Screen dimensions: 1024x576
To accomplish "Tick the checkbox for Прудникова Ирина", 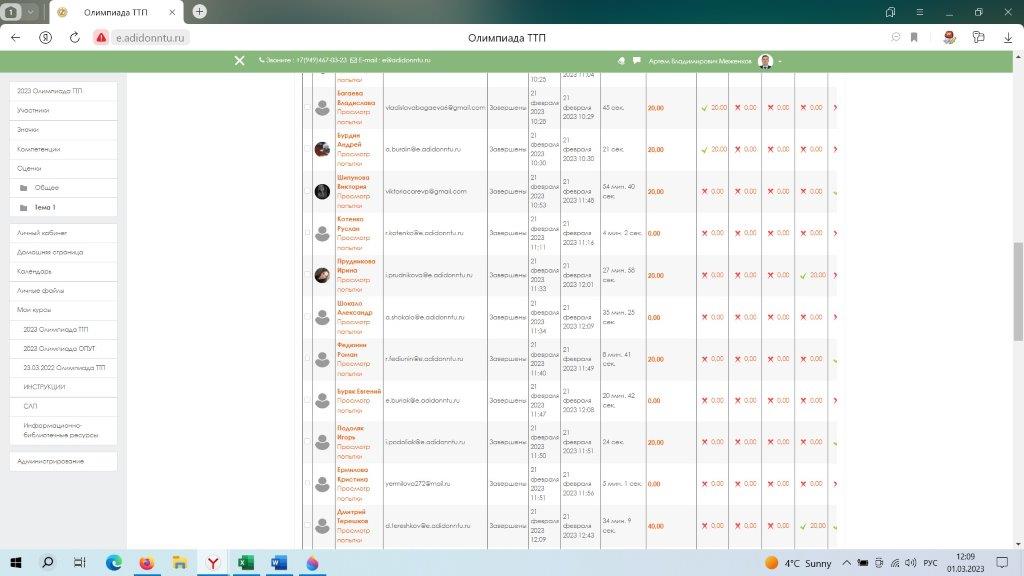I will (x=308, y=274).
